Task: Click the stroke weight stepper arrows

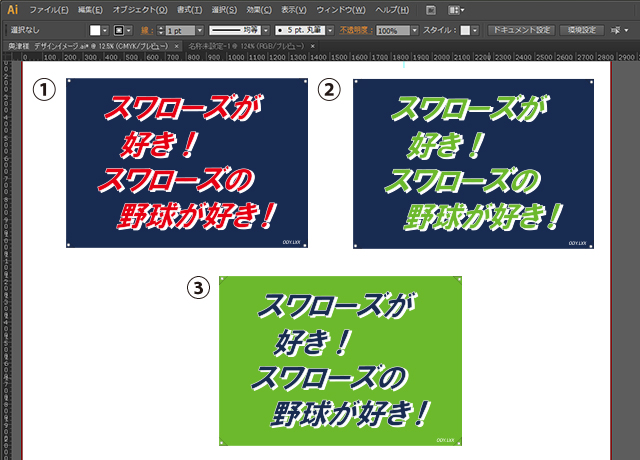Action: 160,30
